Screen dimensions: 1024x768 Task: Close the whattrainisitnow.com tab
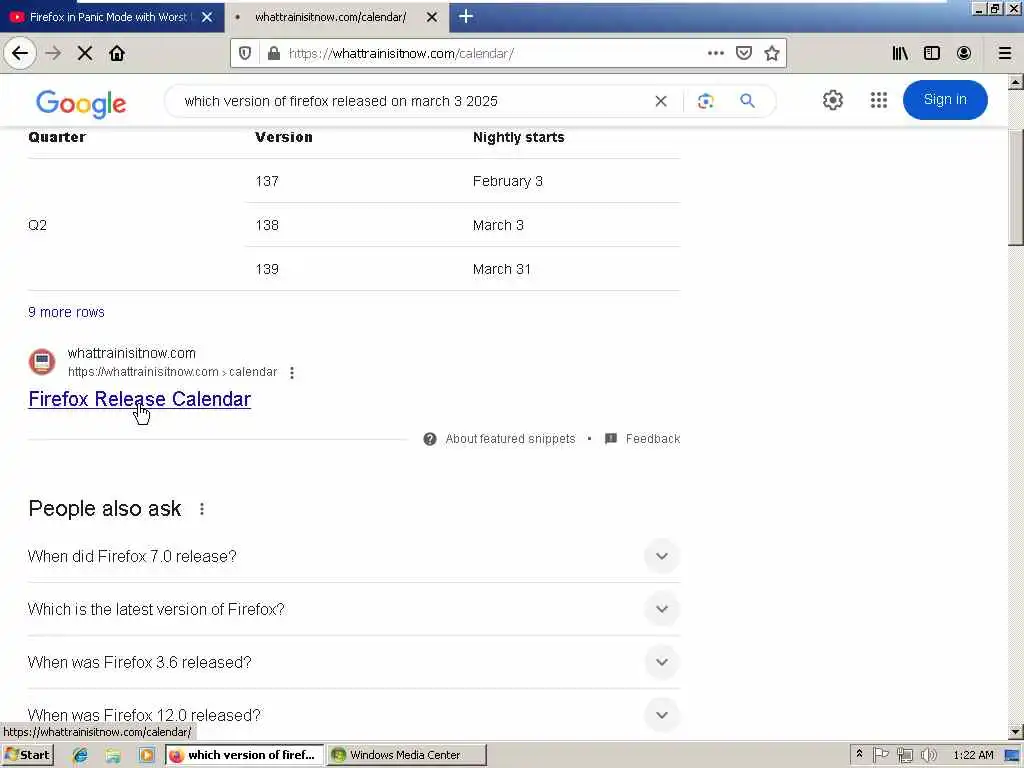tap(432, 17)
